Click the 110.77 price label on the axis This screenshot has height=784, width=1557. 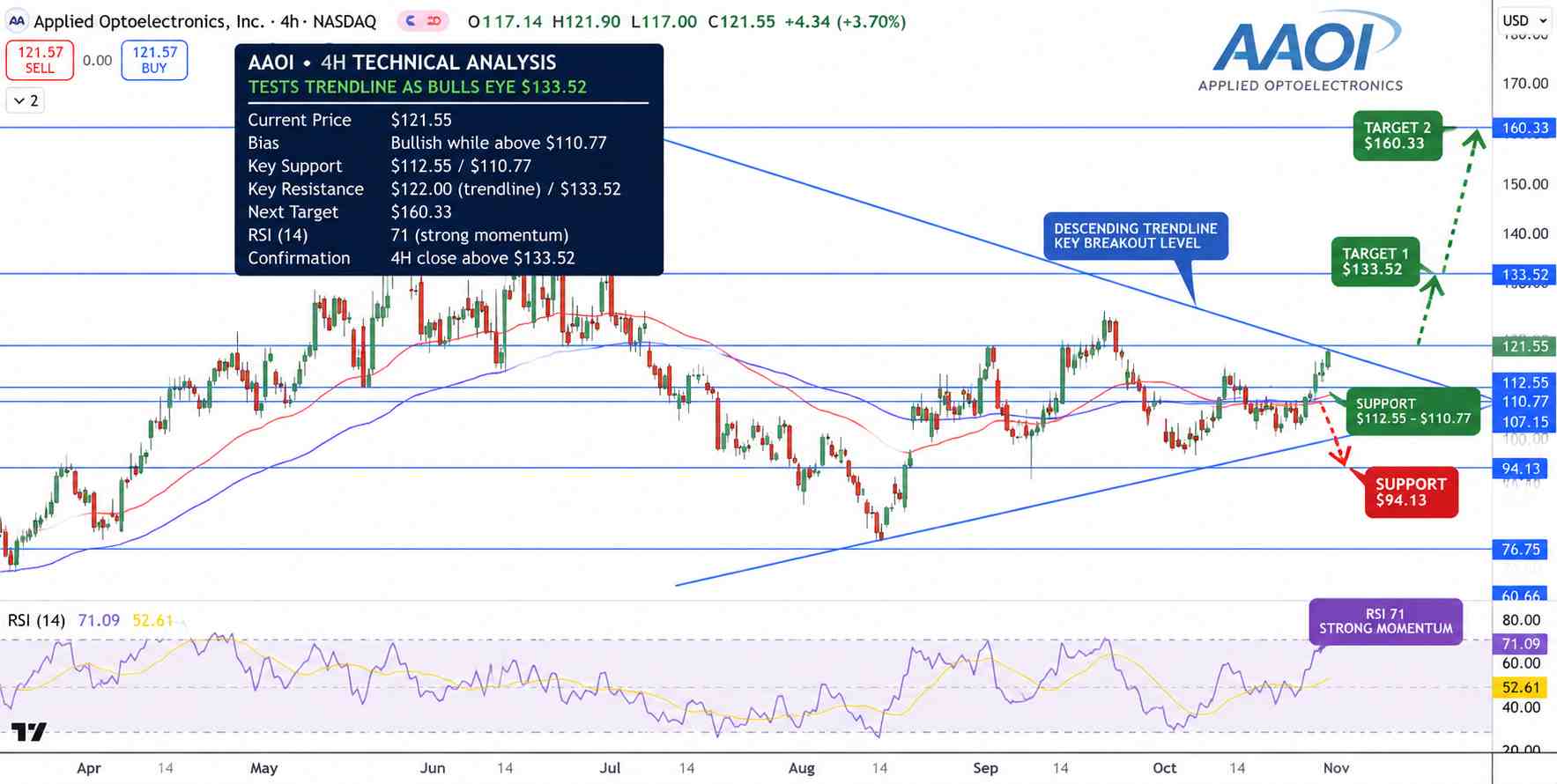pos(1524,402)
